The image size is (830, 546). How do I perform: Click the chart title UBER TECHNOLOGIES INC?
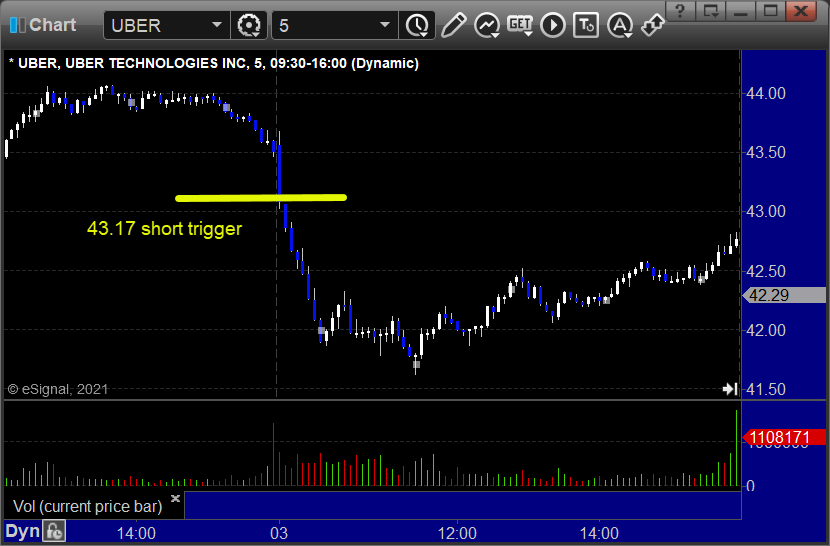click(156, 64)
